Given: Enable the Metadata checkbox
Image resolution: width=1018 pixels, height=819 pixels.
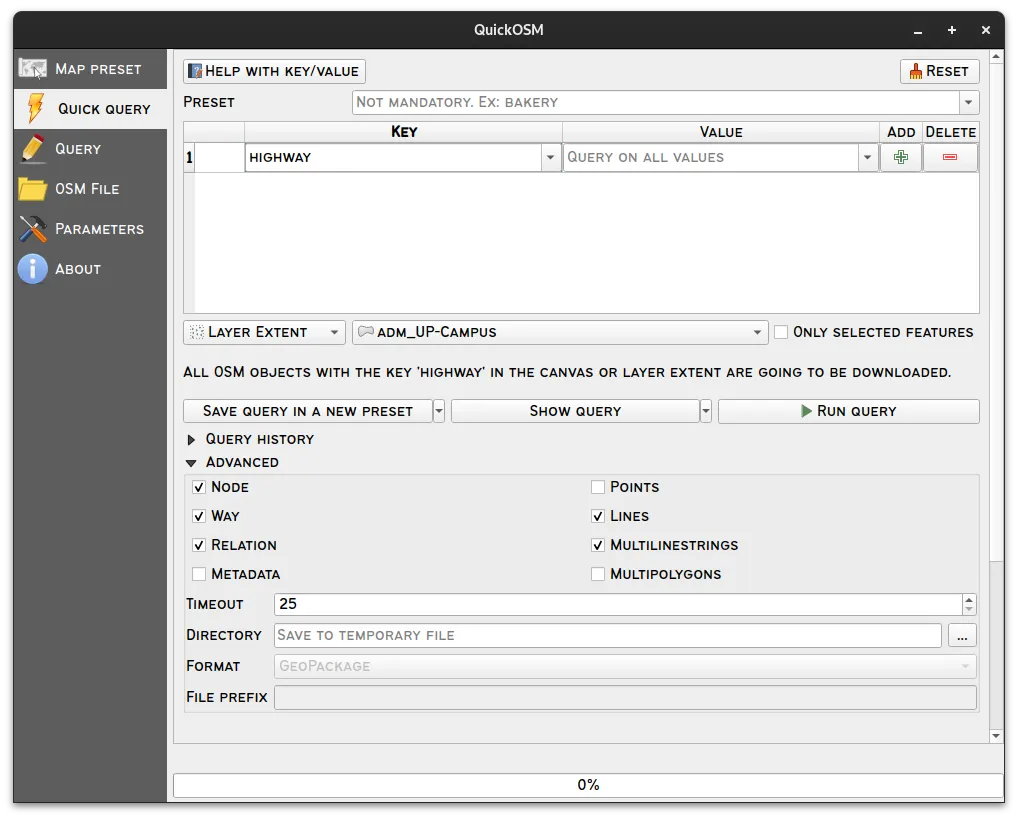Looking at the screenshot, I should (x=199, y=574).
